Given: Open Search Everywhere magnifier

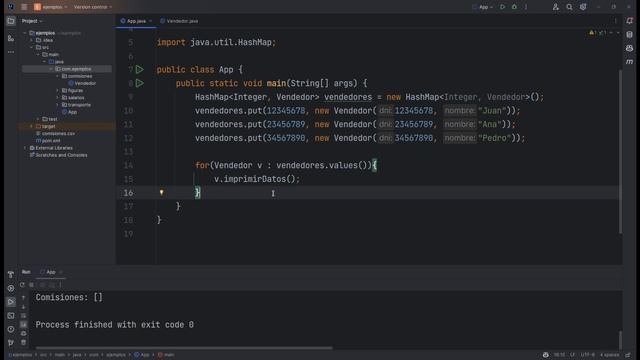Looking at the screenshot, I should point(569,7).
